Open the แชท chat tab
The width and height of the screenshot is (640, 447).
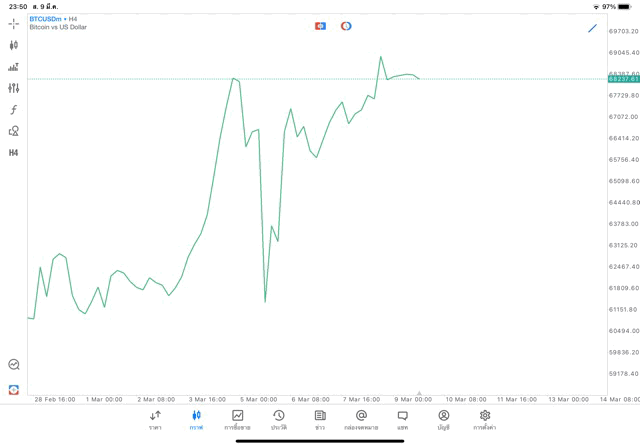click(x=402, y=420)
